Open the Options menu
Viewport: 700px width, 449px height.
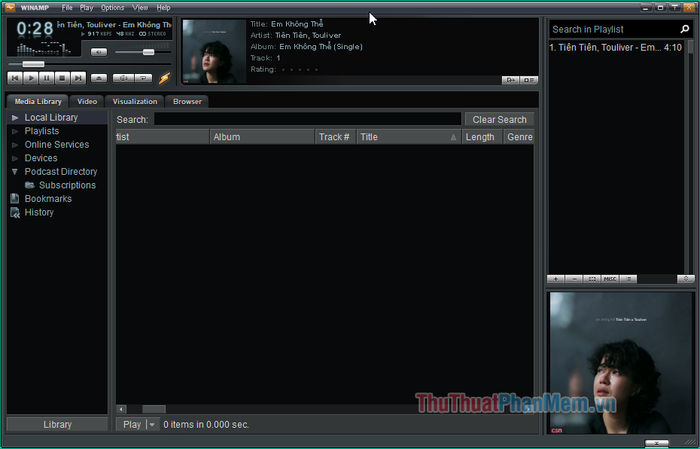[112, 8]
